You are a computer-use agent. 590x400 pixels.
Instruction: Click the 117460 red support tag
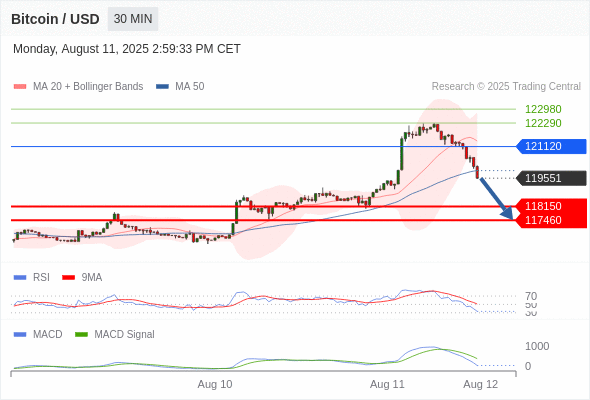pyautogui.click(x=551, y=220)
